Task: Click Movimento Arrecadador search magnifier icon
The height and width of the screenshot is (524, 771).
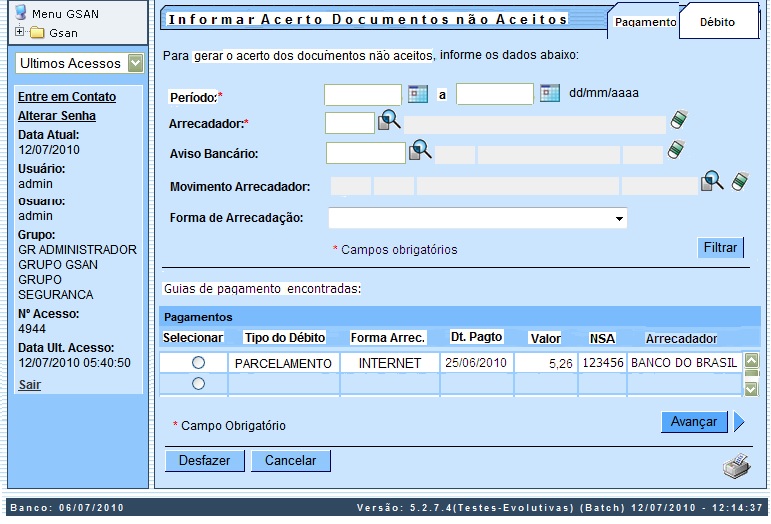Action: 712,181
